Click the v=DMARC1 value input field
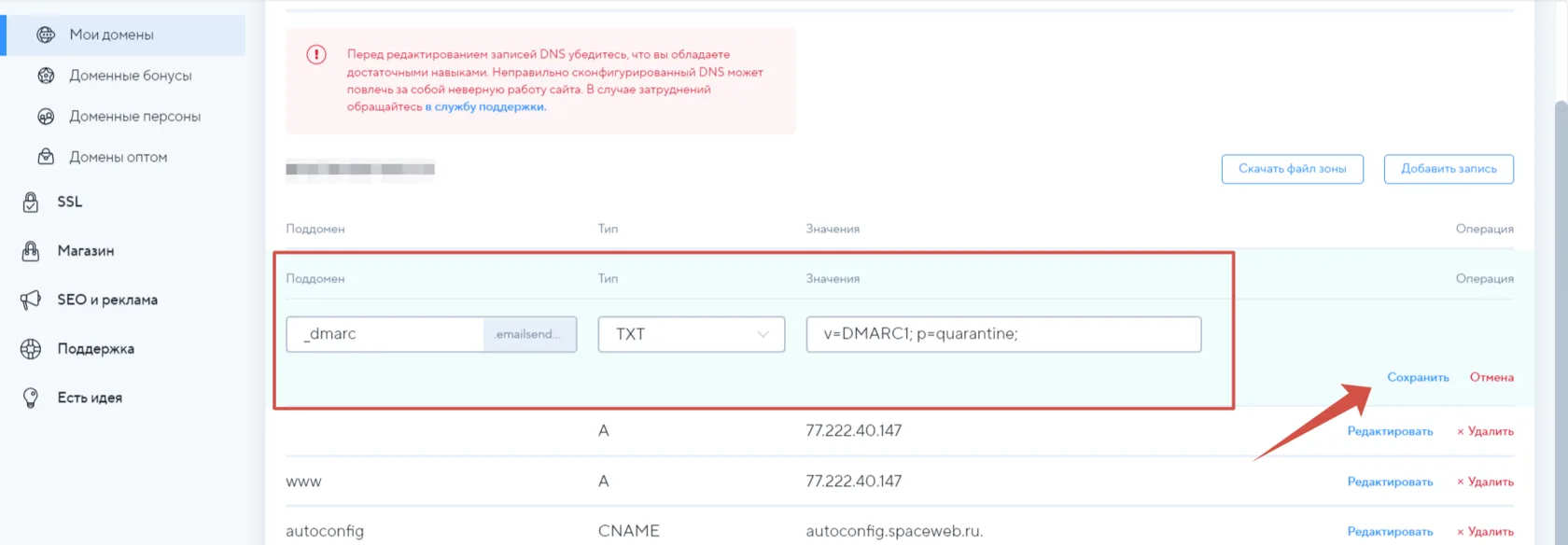The image size is (1568, 545). click(x=1003, y=334)
